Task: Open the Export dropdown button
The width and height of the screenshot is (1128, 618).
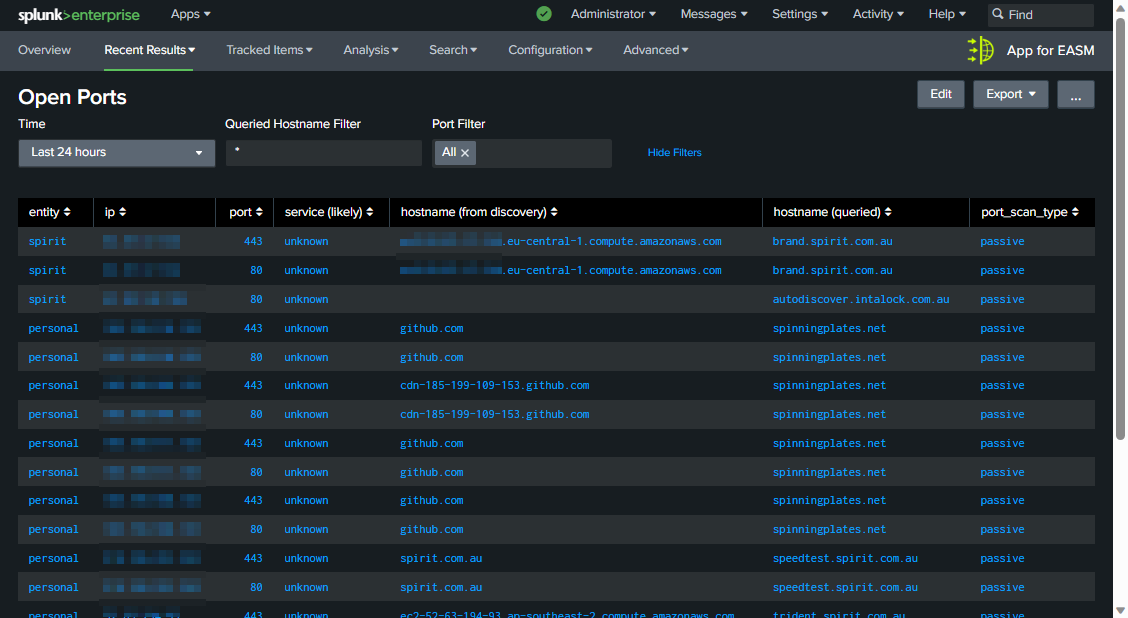Action: point(1011,94)
